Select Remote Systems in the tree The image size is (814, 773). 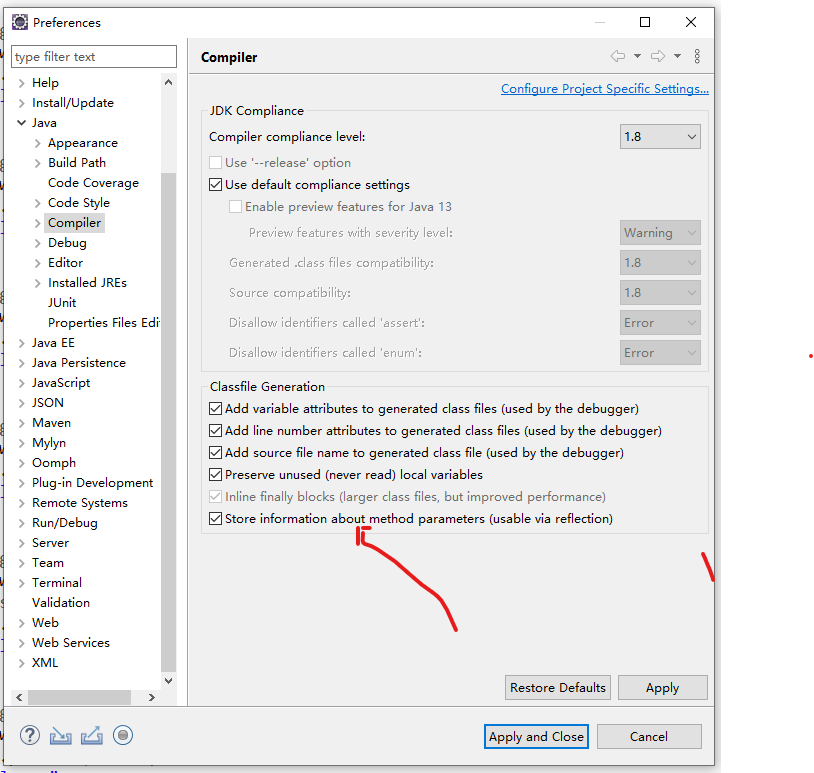pyautogui.click(x=80, y=503)
